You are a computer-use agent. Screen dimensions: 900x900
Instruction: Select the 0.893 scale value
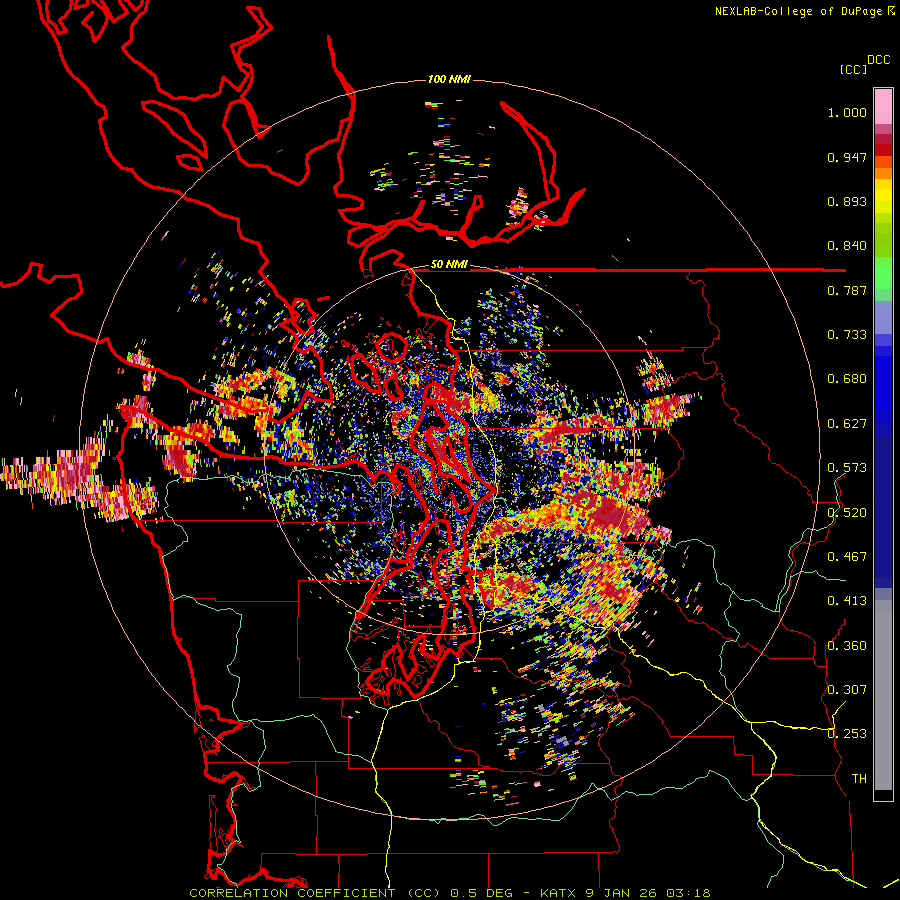pyautogui.click(x=847, y=201)
